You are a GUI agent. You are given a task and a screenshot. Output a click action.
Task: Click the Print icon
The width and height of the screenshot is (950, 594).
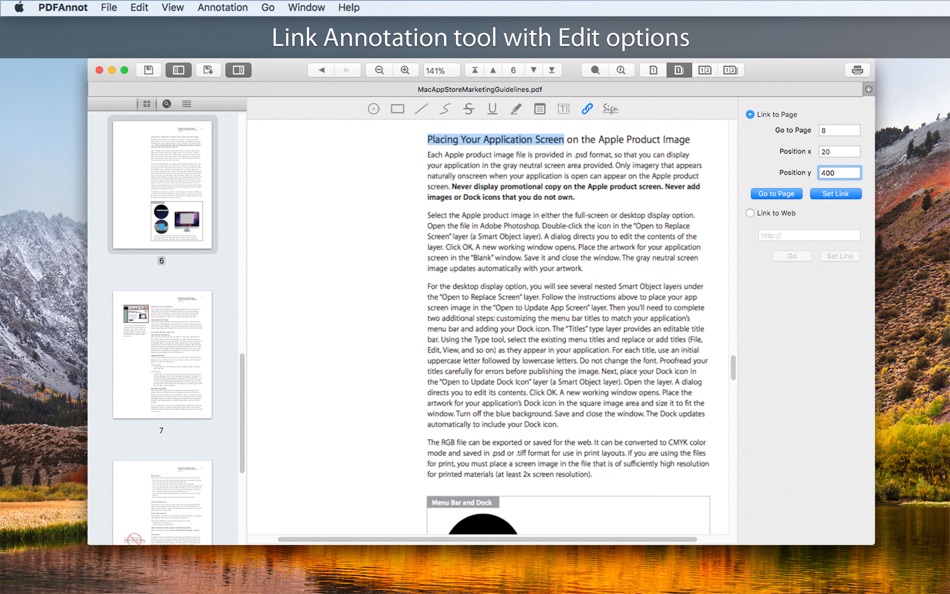click(x=857, y=70)
